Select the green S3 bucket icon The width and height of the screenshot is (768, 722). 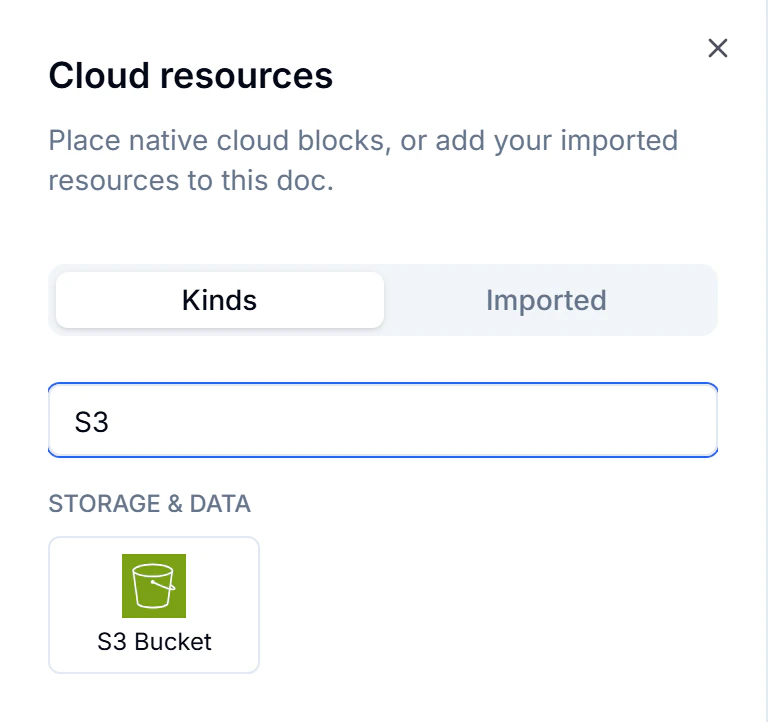(154, 586)
